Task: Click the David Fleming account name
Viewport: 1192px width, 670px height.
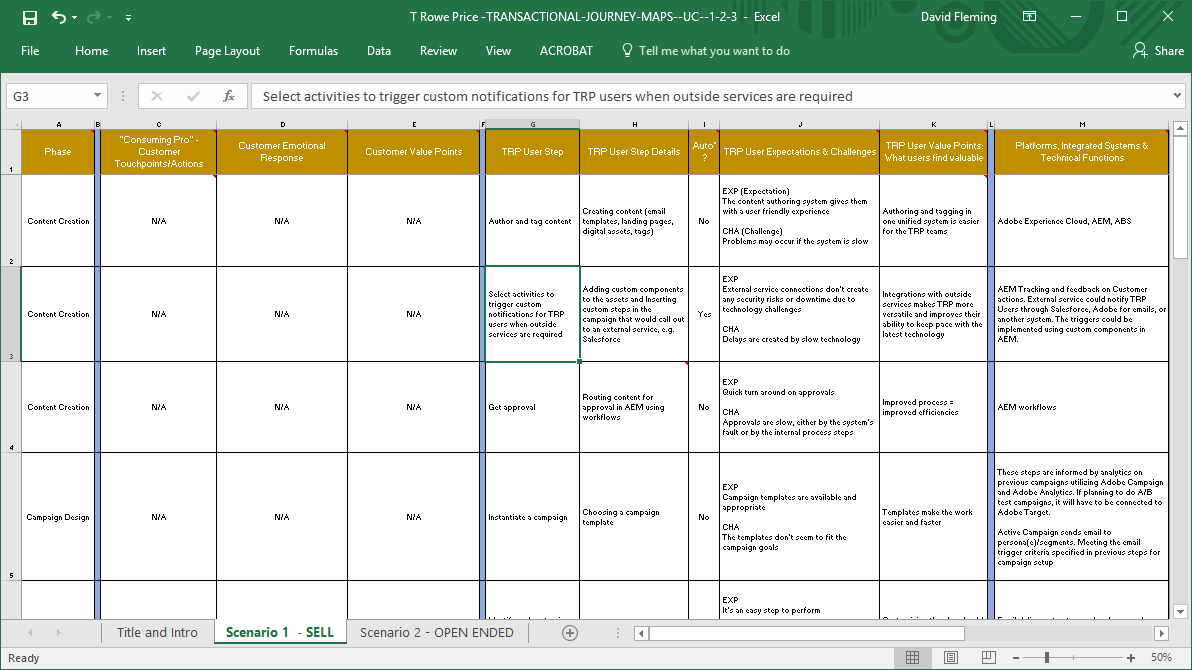Action: tap(958, 17)
